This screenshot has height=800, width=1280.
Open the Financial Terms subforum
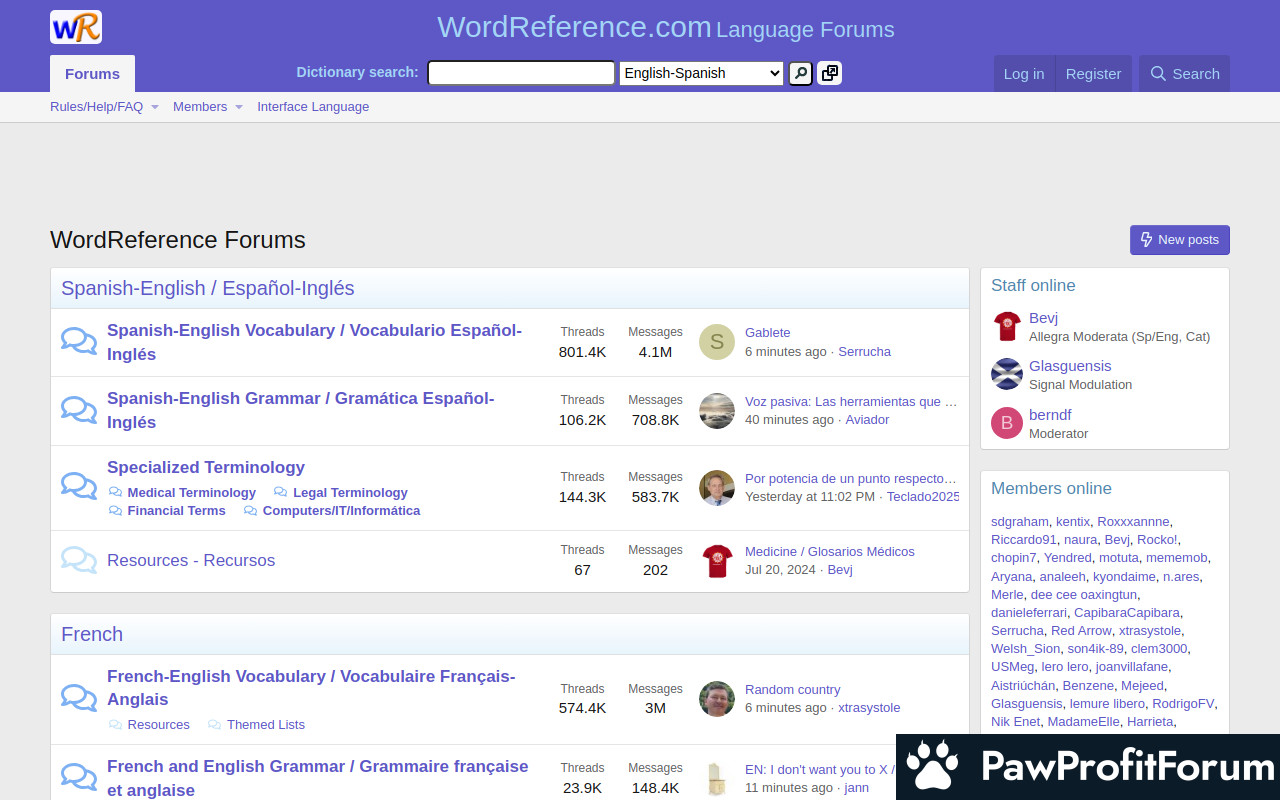point(177,510)
